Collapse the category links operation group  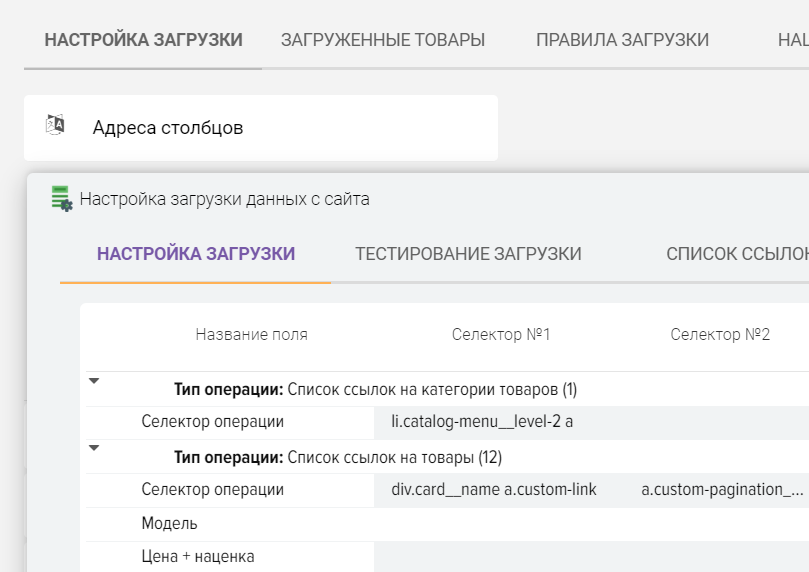[x=94, y=380]
